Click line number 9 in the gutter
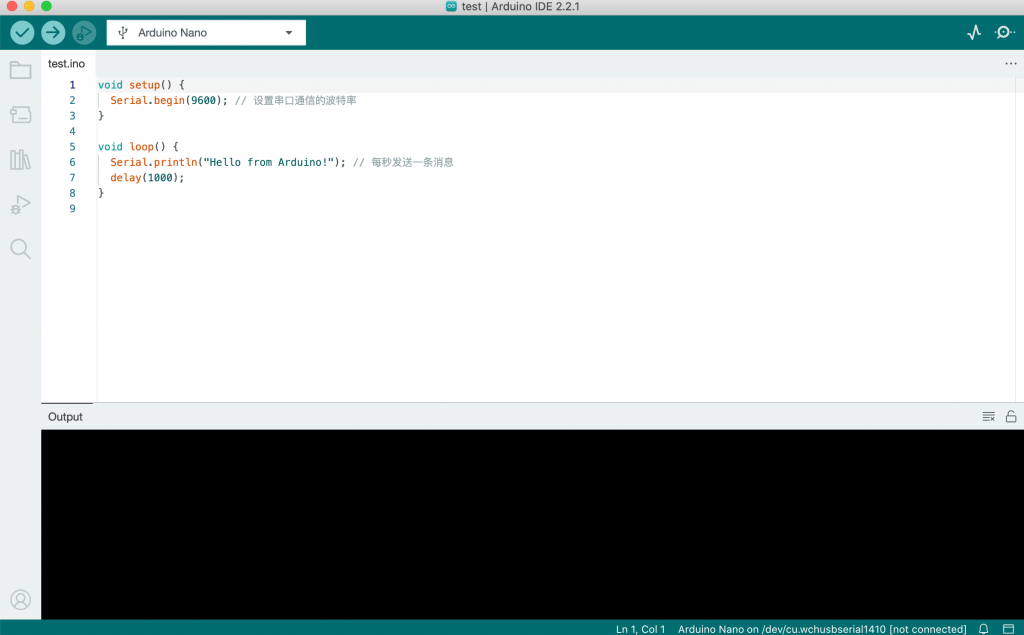Image resolution: width=1024 pixels, height=635 pixels. tap(72, 209)
